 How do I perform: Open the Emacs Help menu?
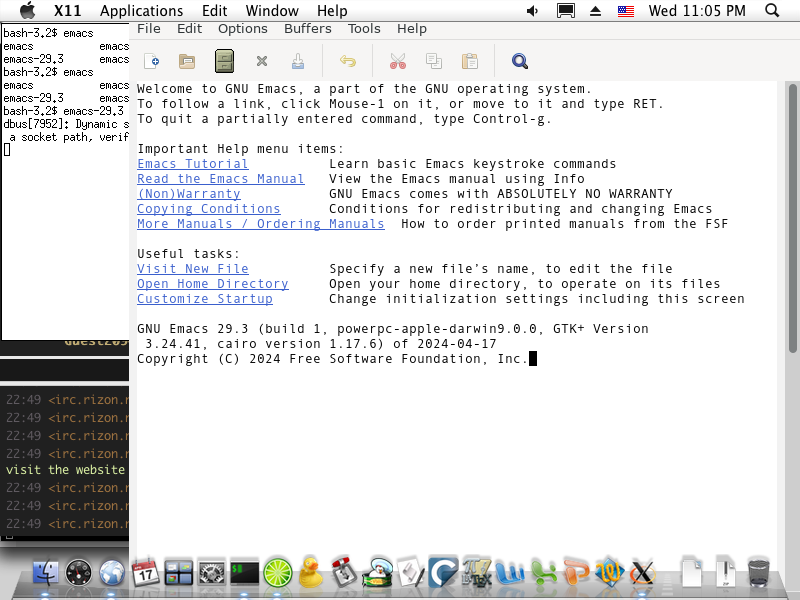tap(412, 29)
